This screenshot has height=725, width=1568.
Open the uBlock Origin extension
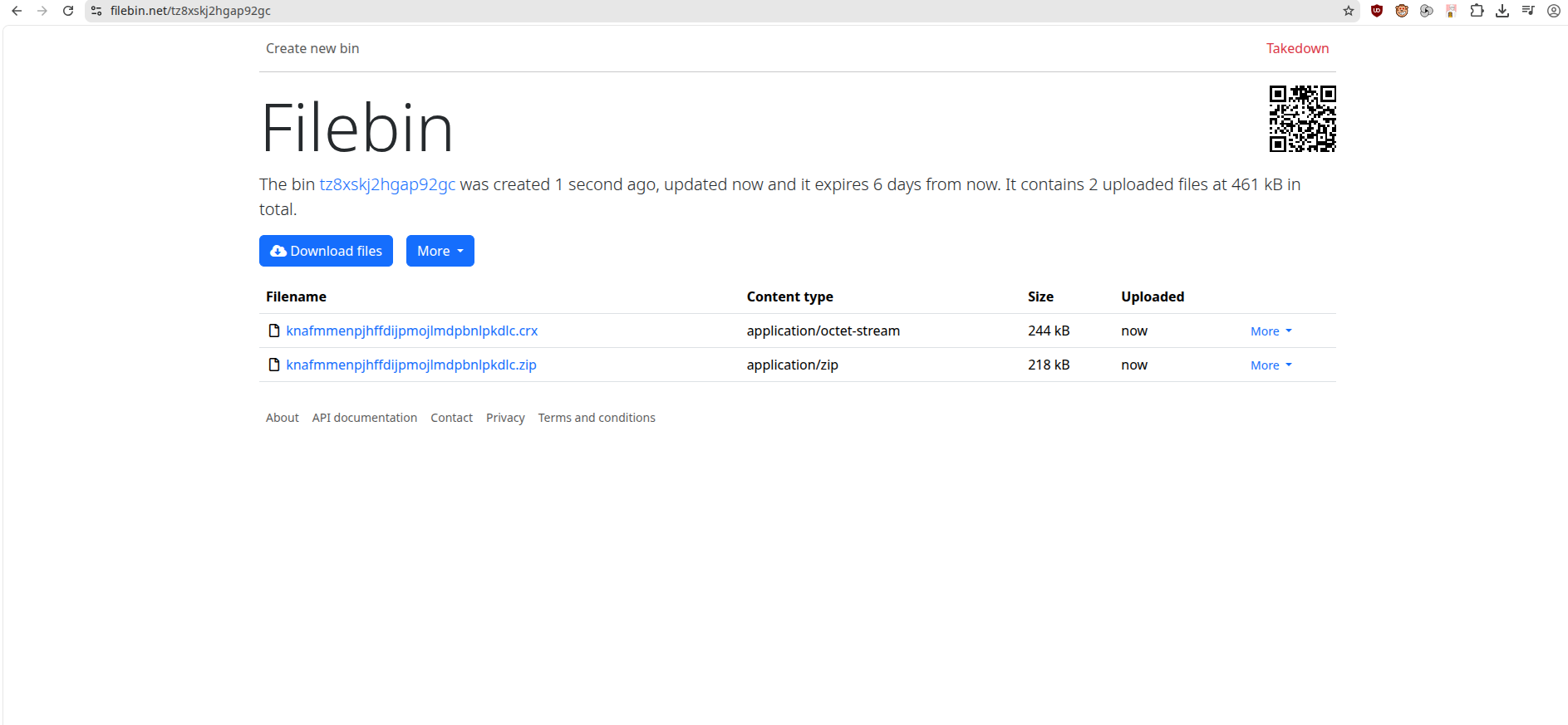(1377, 11)
